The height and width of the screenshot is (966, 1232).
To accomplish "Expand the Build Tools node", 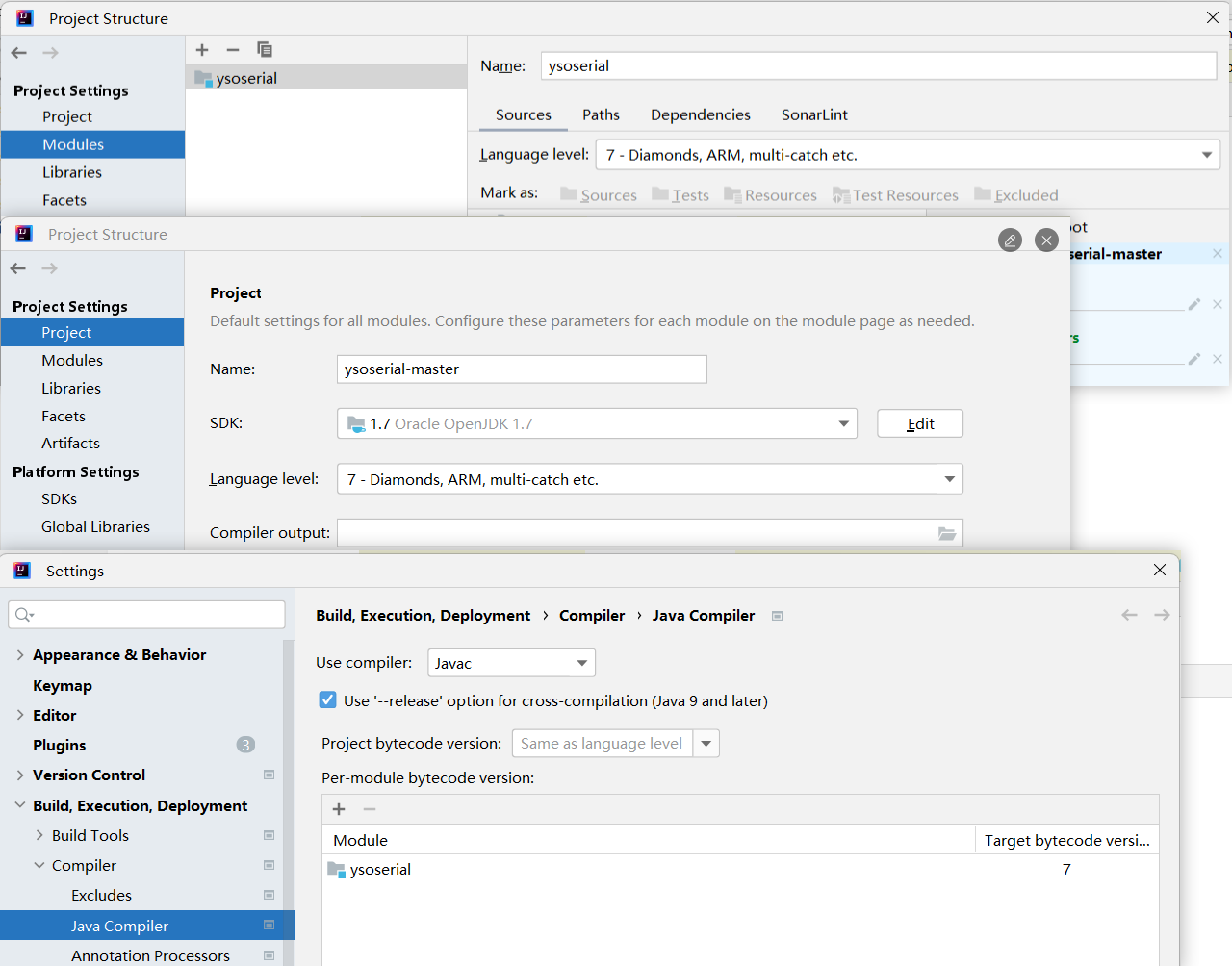I will [x=39, y=836].
